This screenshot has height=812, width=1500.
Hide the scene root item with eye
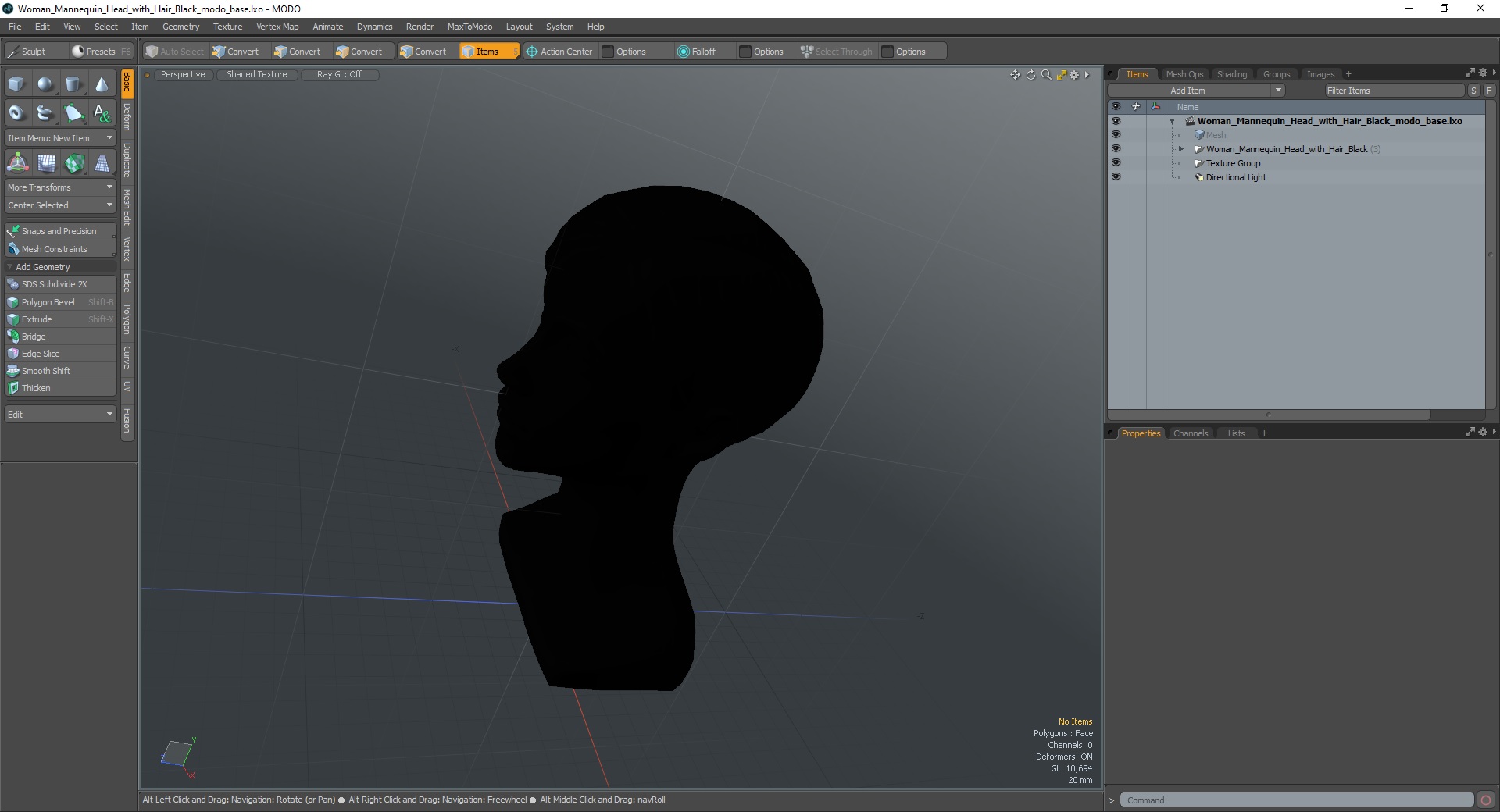coord(1116,121)
